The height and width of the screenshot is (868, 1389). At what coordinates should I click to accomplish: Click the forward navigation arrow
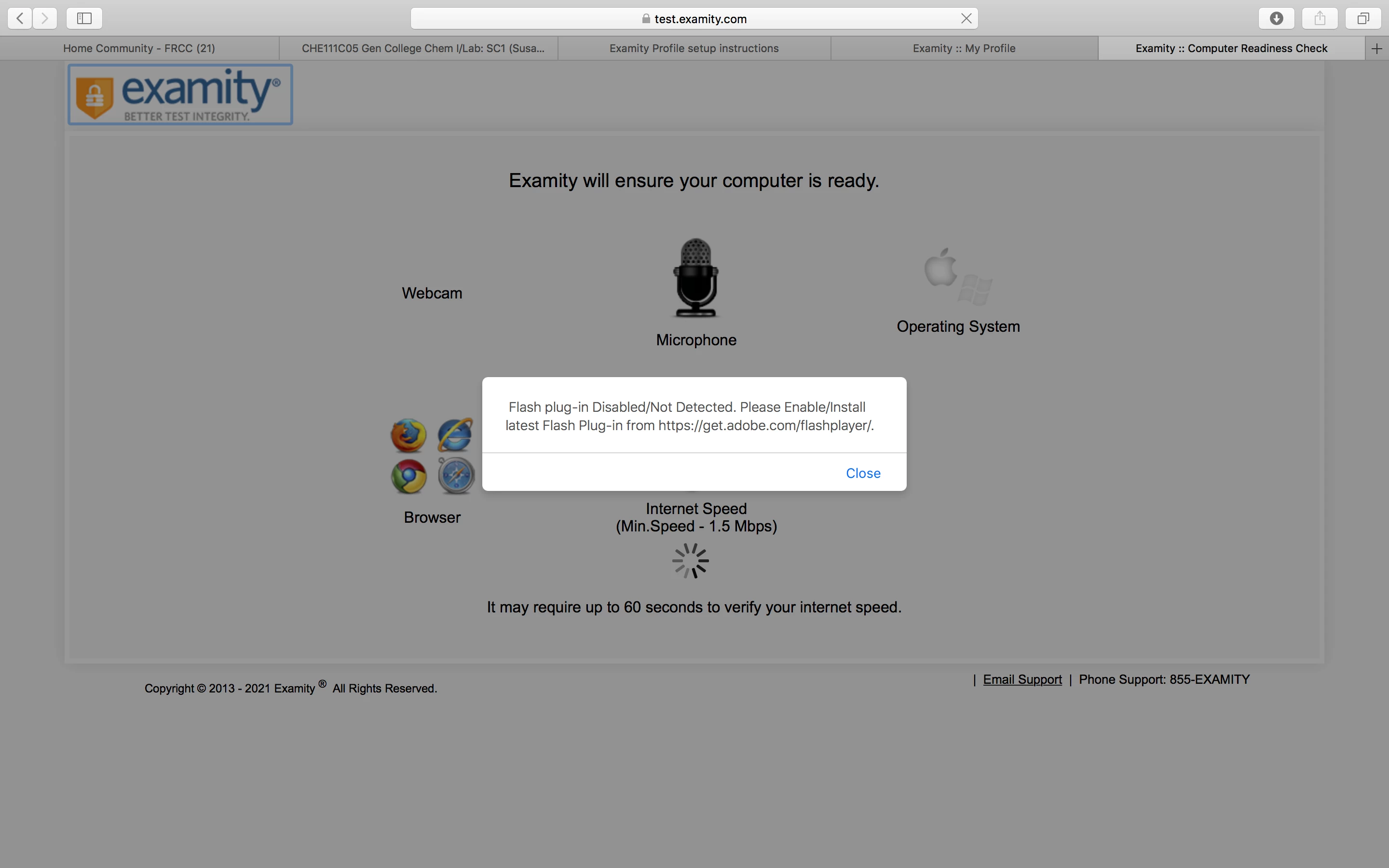[x=45, y=18]
